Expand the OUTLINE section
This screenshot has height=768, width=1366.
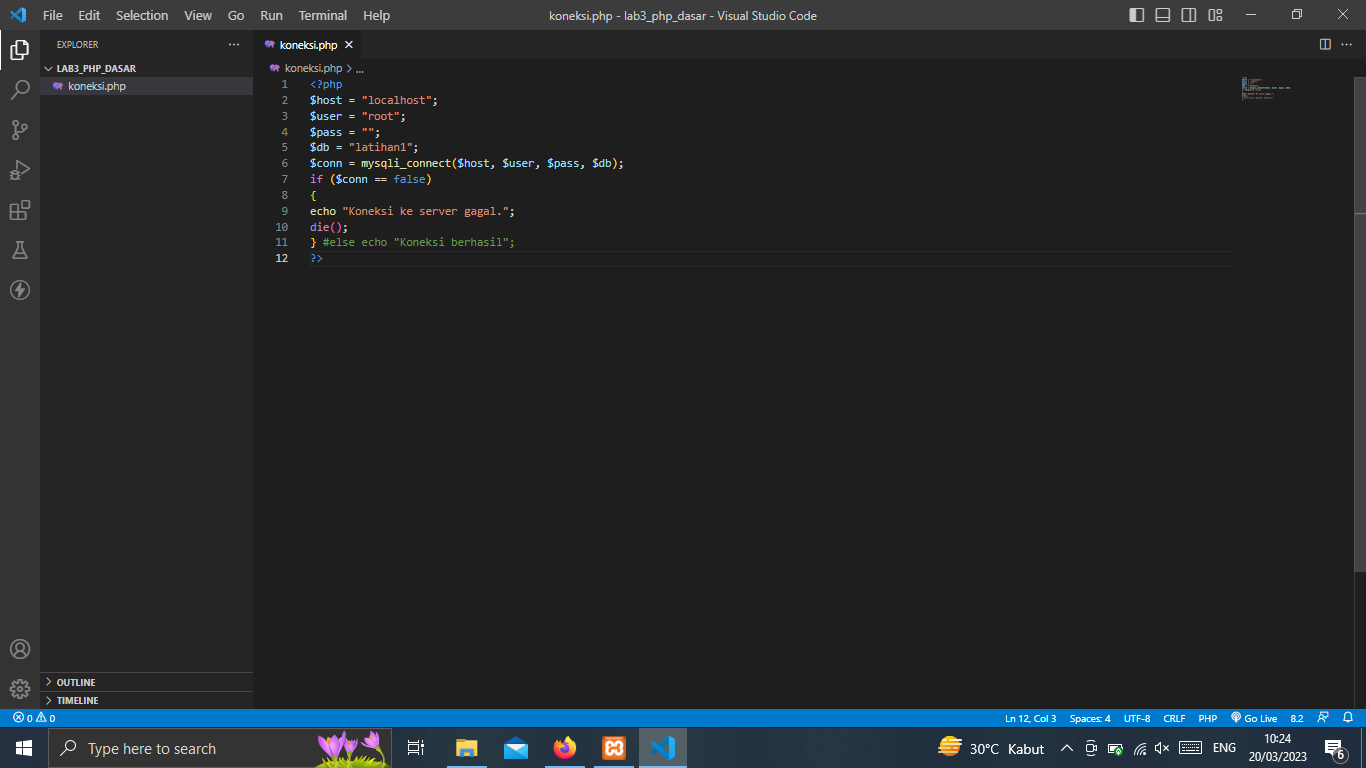click(x=75, y=682)
